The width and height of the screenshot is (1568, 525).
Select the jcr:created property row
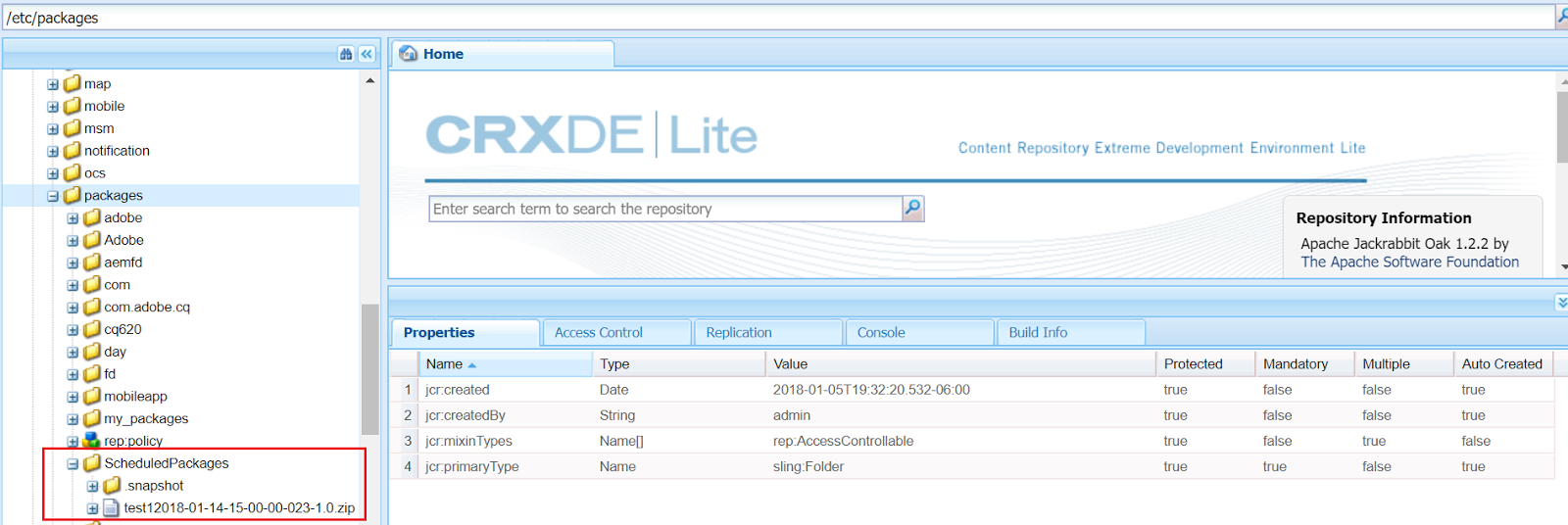pos(972,390)
